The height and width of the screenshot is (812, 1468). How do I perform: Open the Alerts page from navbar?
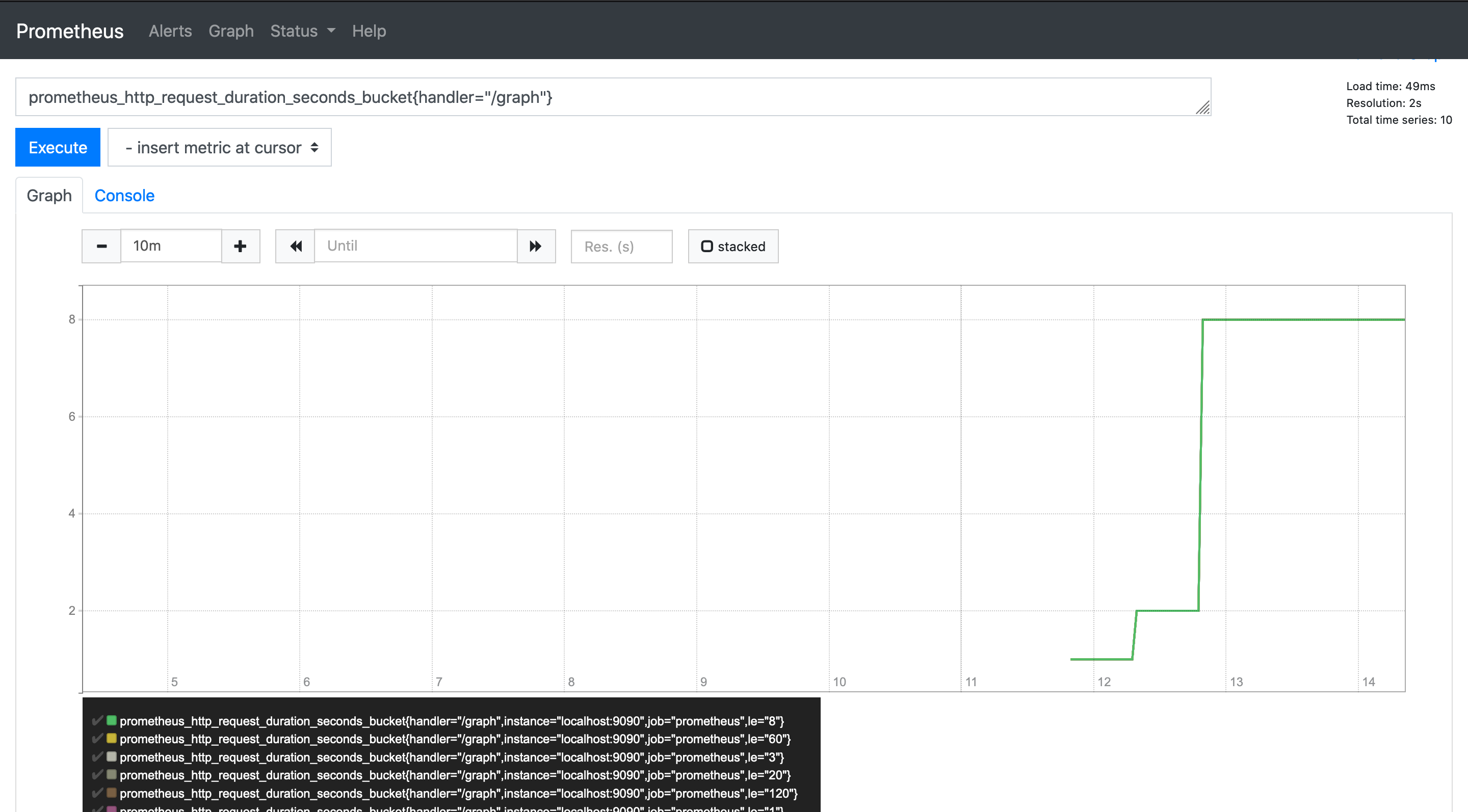click(170, 31)
